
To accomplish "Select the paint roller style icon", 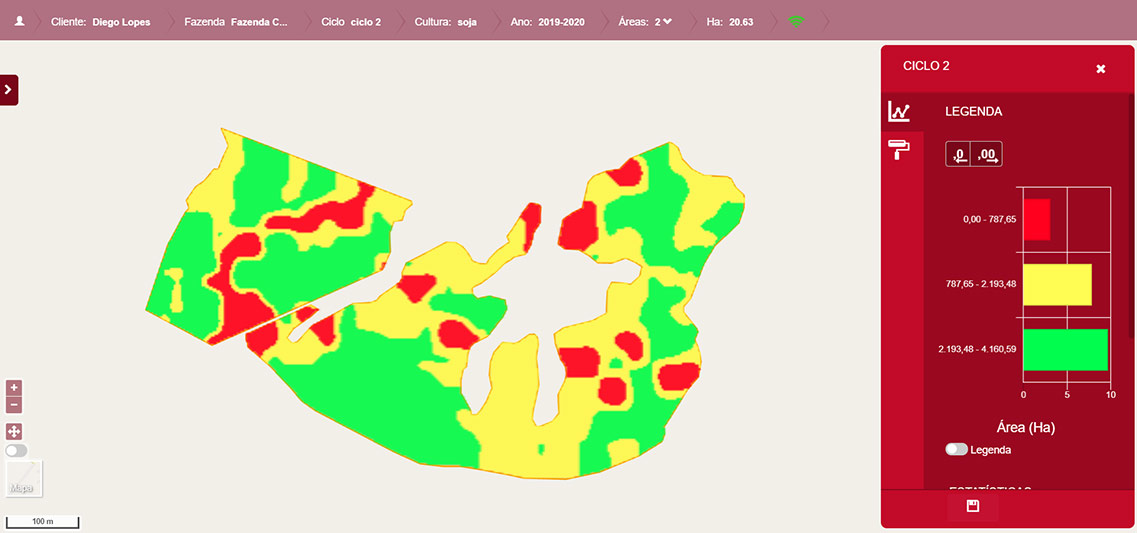I will tap(899, 150).
